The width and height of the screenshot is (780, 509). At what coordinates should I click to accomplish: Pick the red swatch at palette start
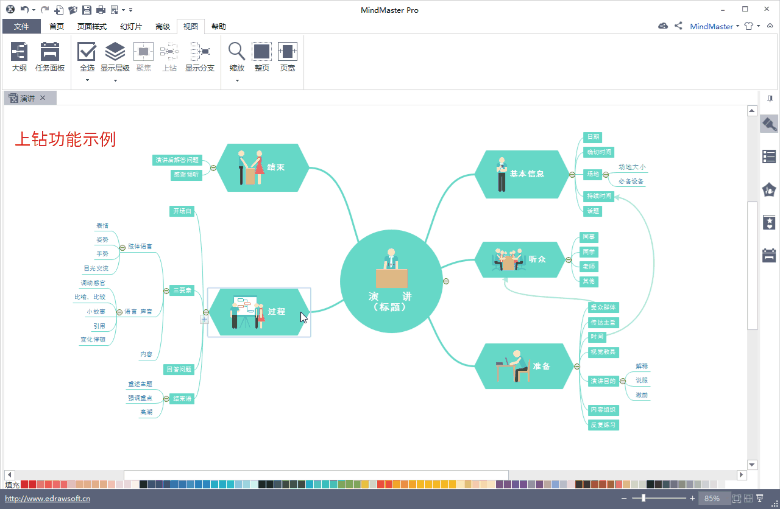point(25,484)
